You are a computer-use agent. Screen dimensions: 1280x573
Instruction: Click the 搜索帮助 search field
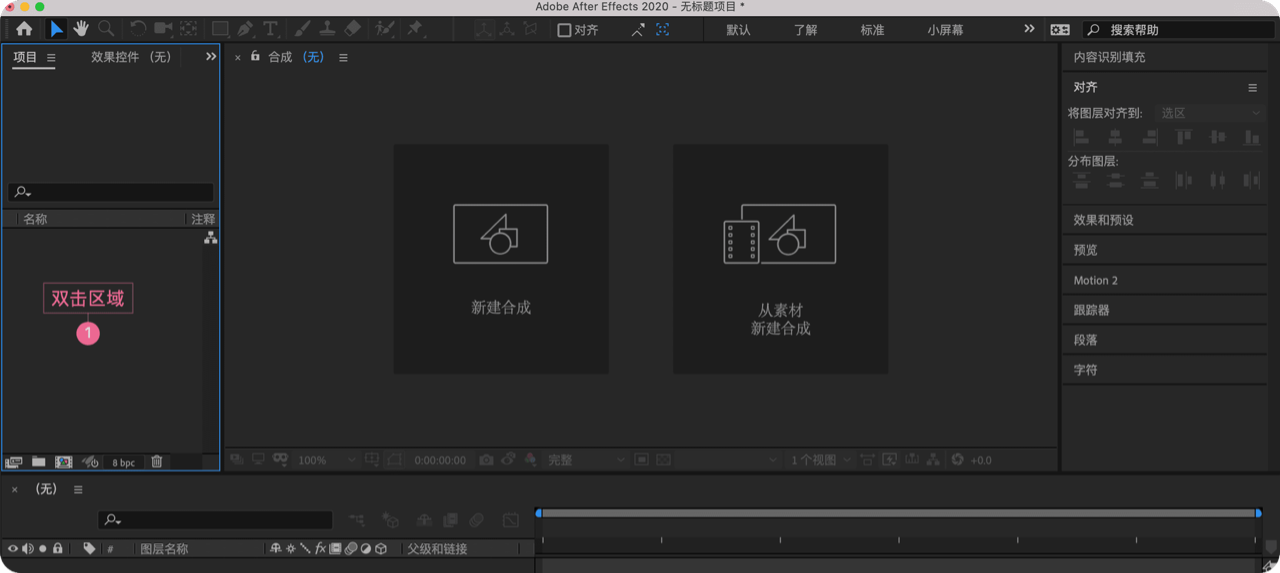1177,30
